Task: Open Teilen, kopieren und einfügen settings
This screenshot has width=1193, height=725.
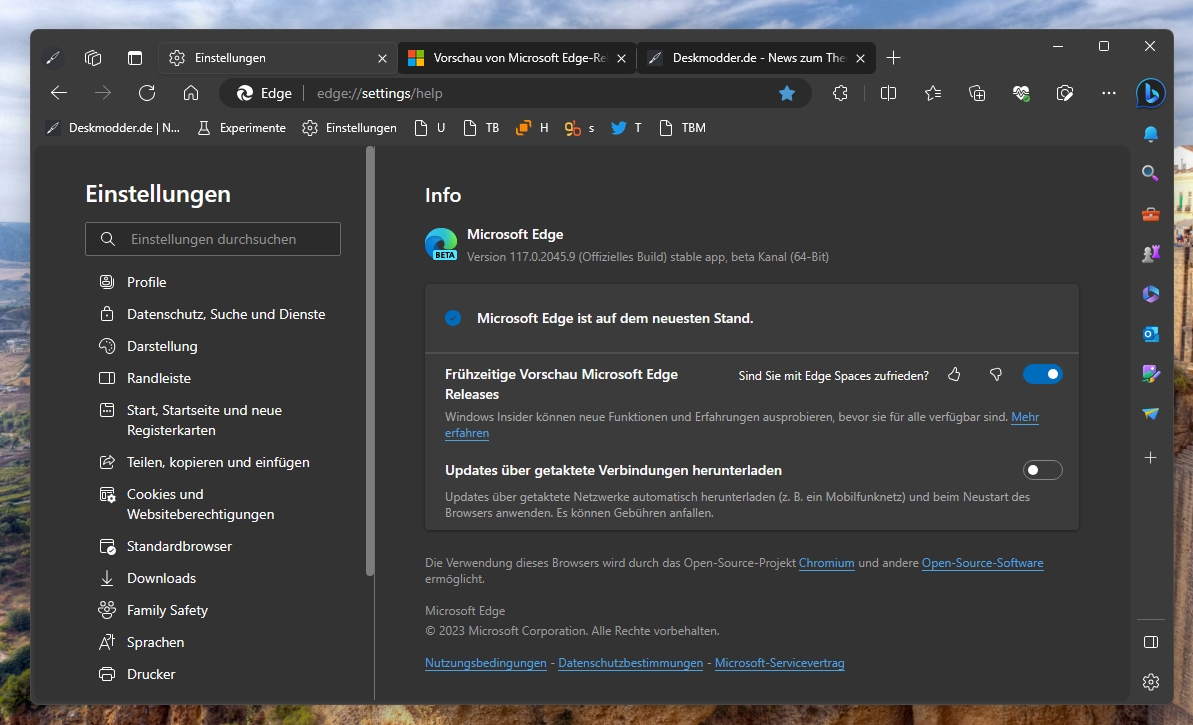Action: point(204,463)
